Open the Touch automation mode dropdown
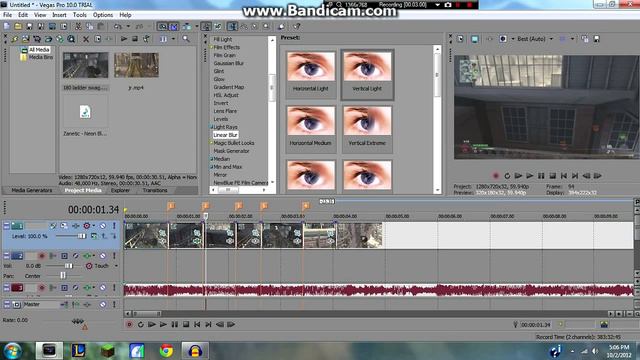This screenshot has height=360, width=640. (x=116, y=266)
